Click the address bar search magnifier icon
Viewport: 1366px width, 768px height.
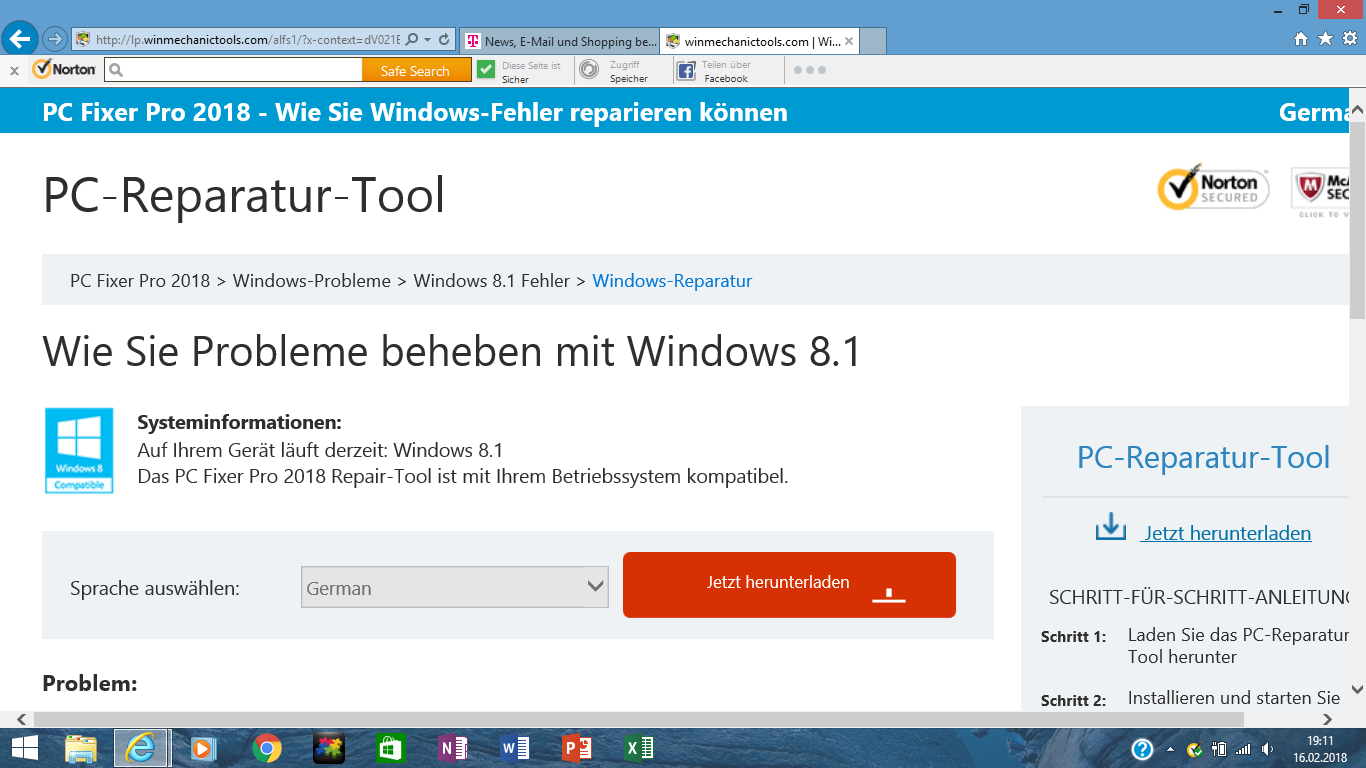click(412, 40)
